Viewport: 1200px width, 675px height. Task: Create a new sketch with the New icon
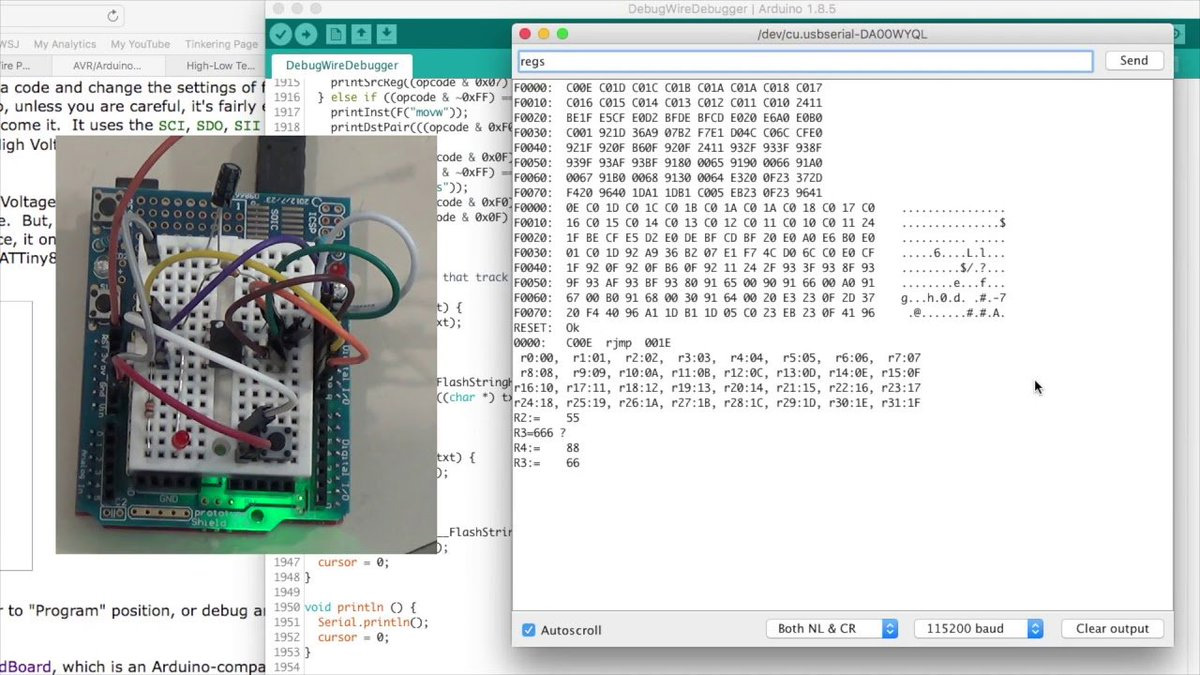point(335,35)
